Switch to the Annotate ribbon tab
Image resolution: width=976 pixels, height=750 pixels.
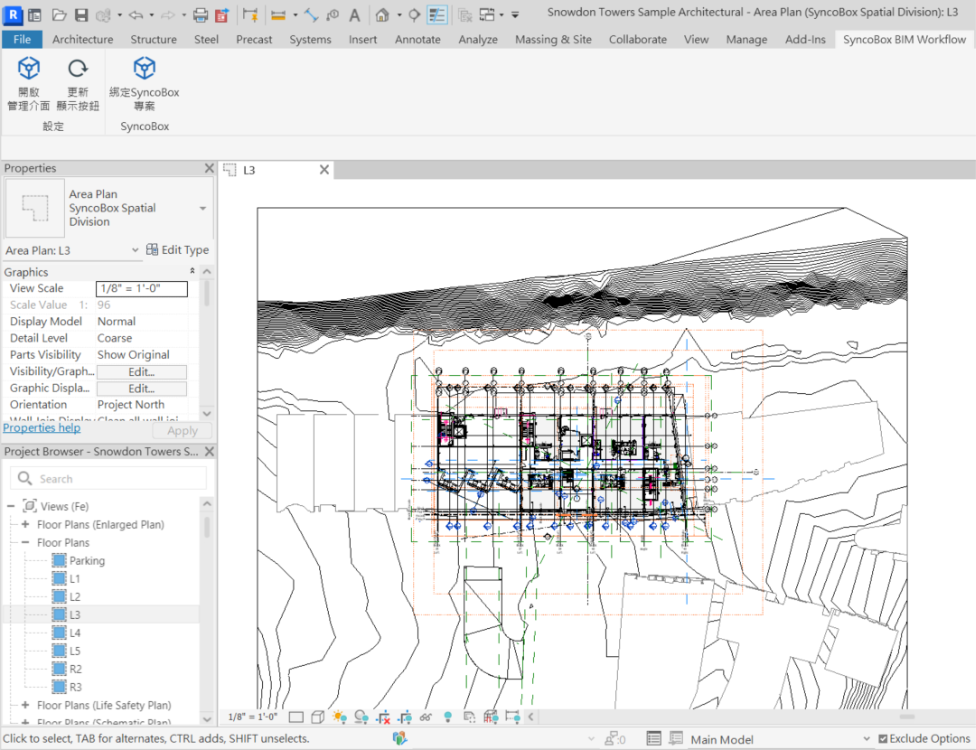tap(418, 39)
